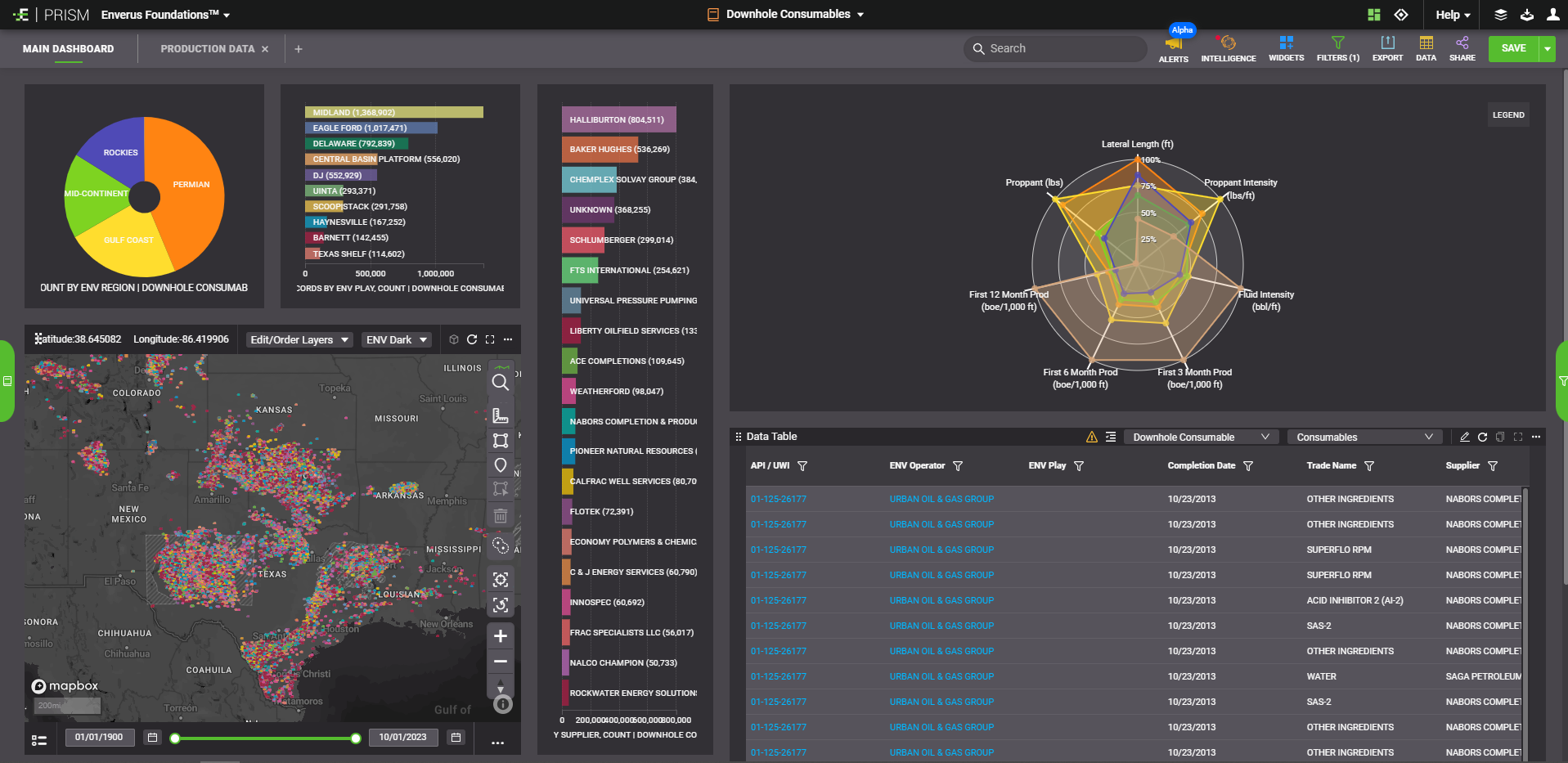
Task: Select the map measure ruler tool
Action: coord(501,416)
